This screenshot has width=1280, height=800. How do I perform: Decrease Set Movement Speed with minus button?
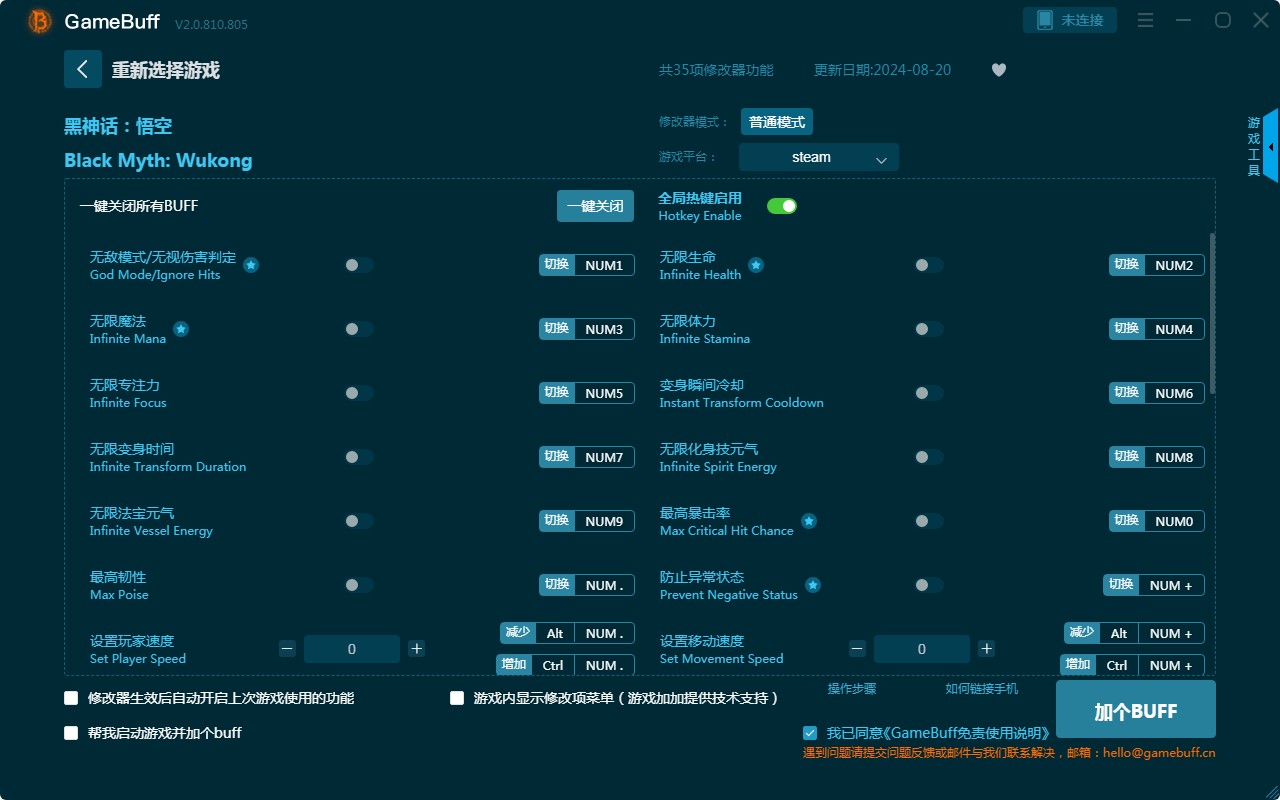857,649
